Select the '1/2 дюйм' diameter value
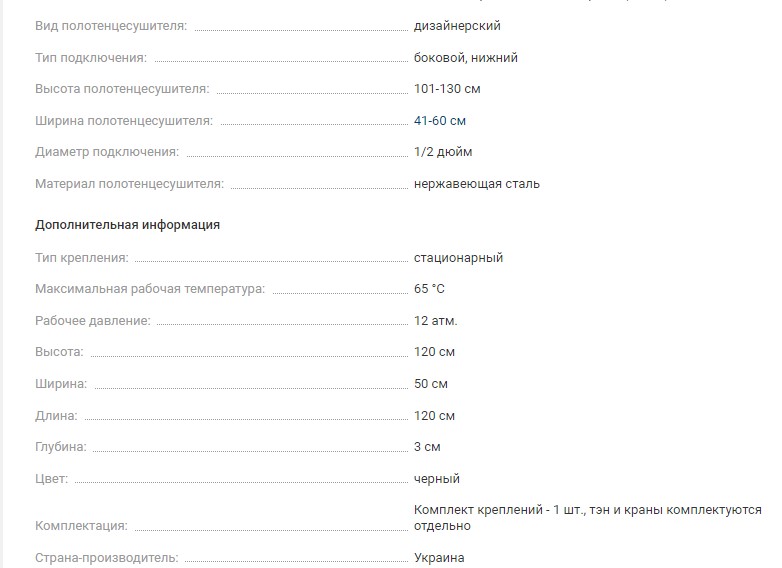782x568 pixels. point(443,152)
